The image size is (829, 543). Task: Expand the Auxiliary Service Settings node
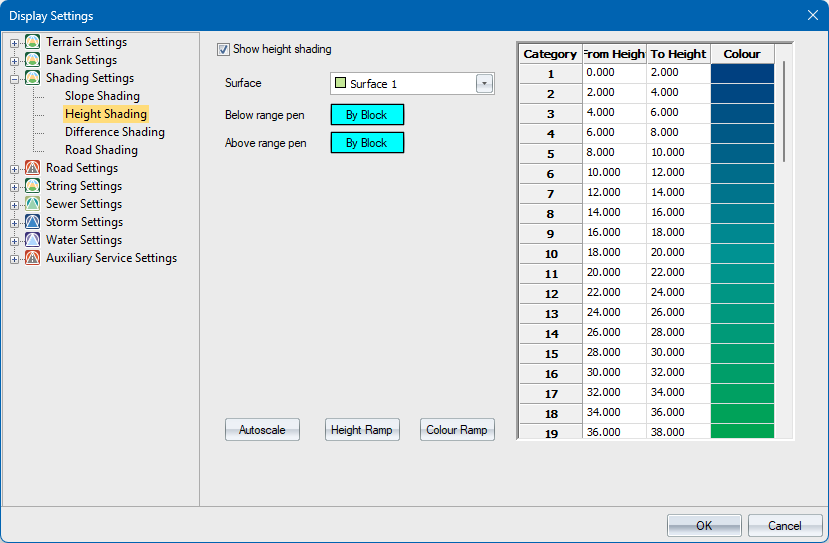point(15,259)
